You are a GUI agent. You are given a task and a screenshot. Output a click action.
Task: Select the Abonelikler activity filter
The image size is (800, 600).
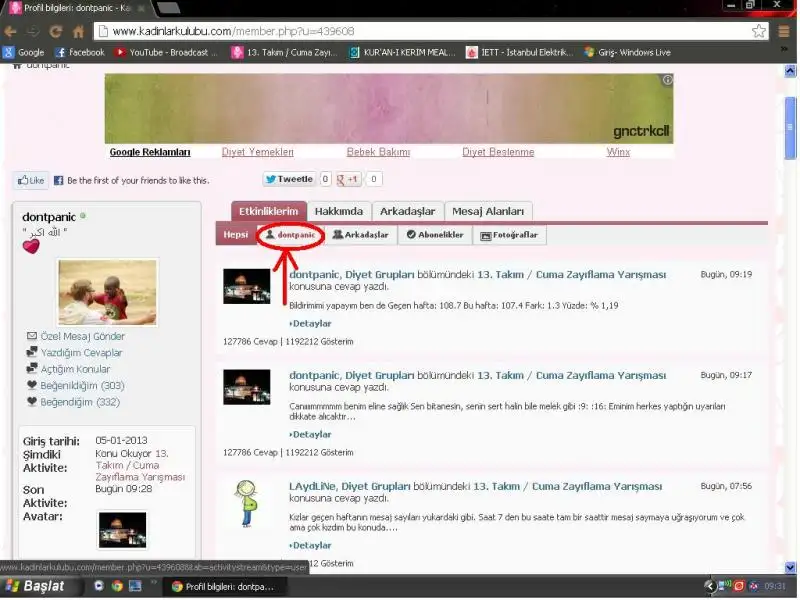435,235
